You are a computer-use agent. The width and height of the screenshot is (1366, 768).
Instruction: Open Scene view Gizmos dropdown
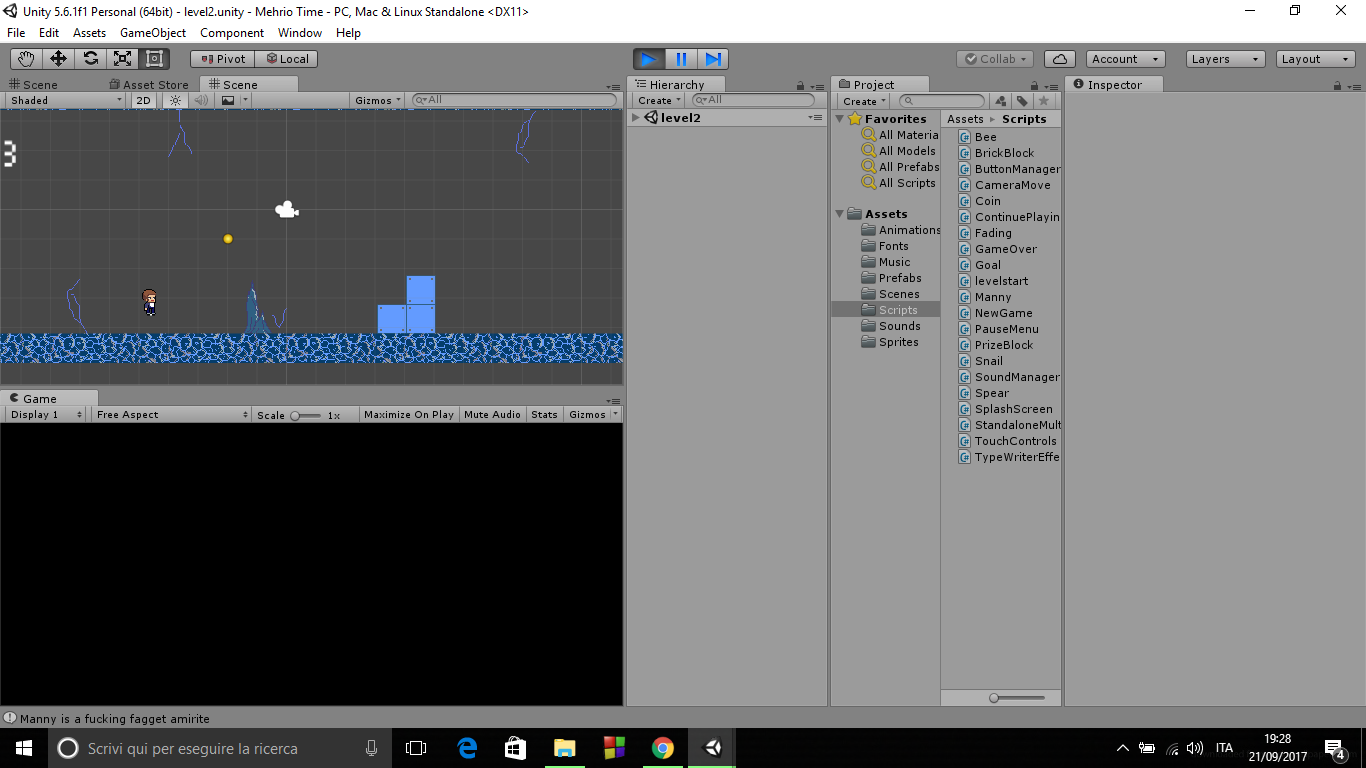click(379, 100)
